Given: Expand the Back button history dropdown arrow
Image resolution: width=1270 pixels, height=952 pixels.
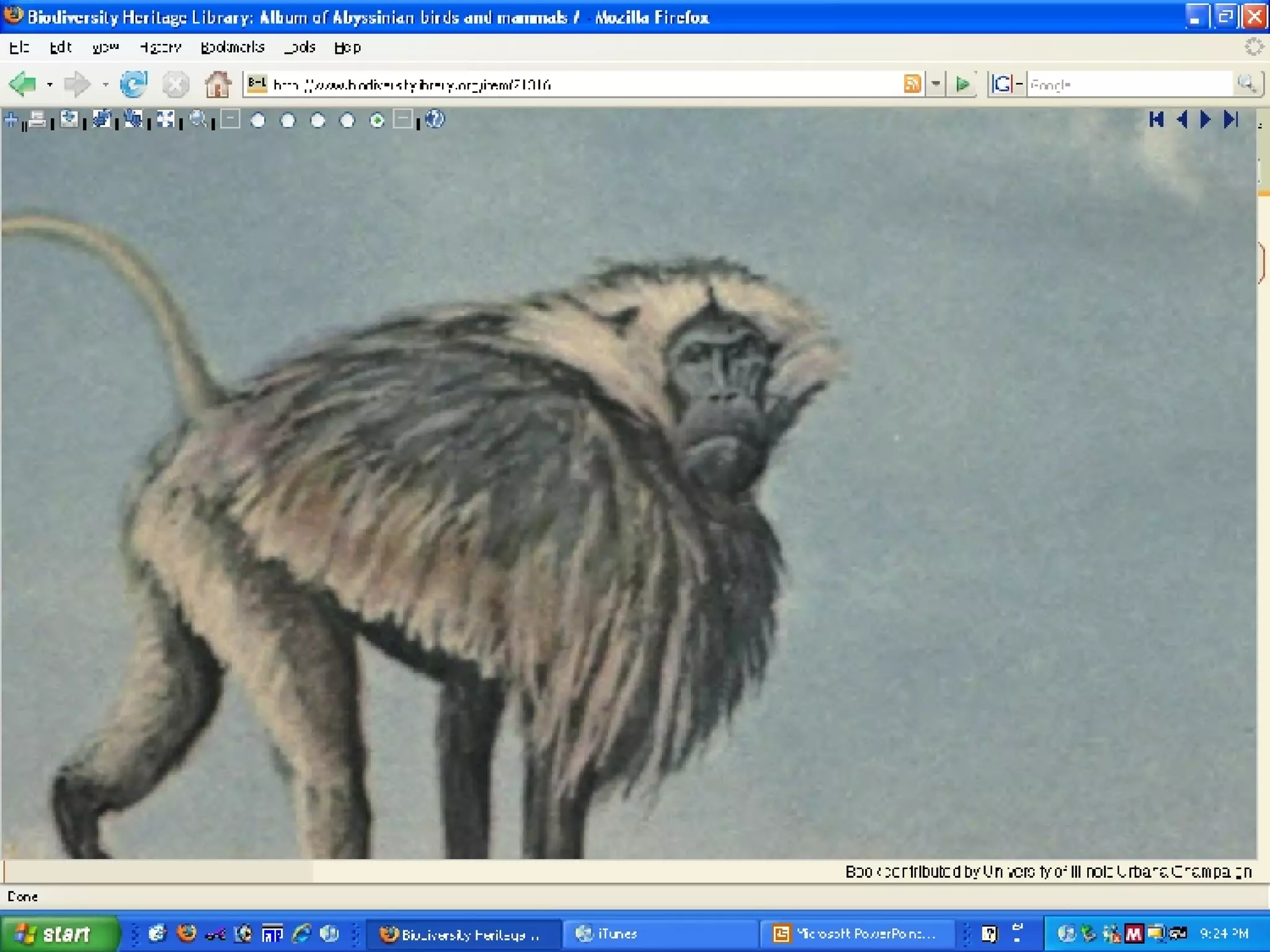Looking at the screenshot, I should point(50,84).
